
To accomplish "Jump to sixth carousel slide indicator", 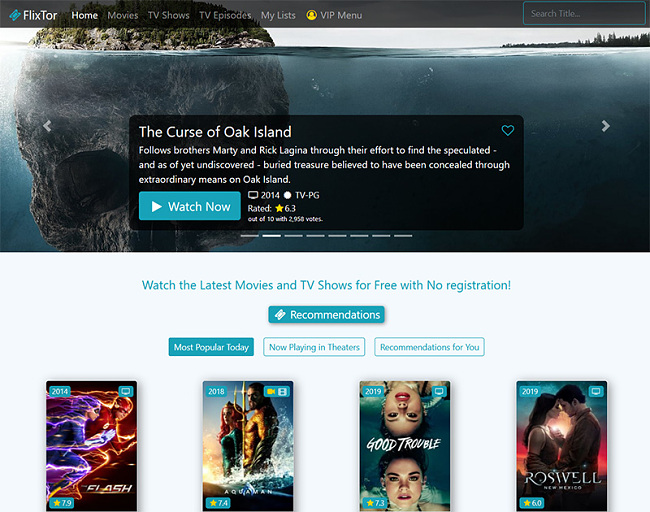I will point(359,235).
